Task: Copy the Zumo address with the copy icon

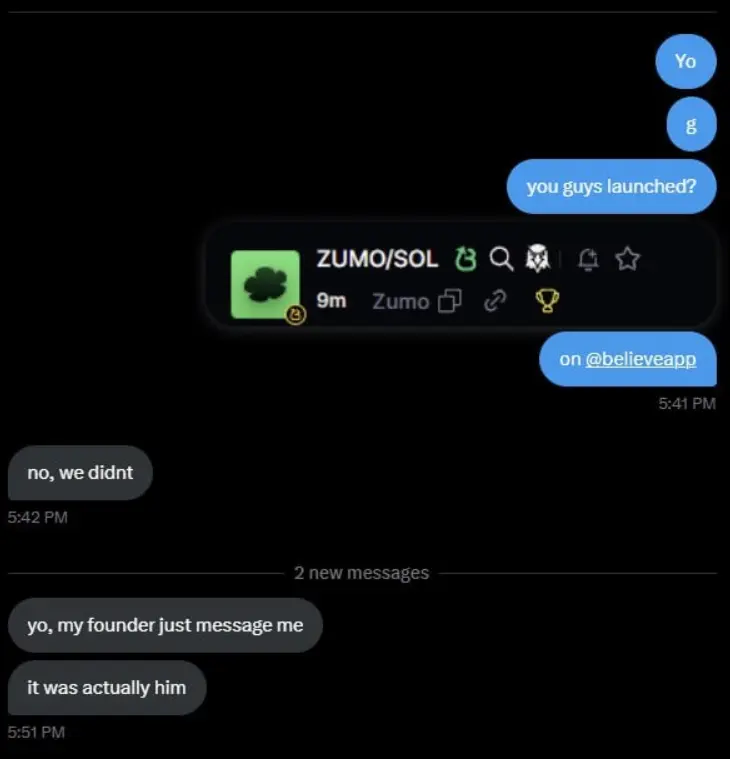Action: pyautogui.click(x=450, y=301)
